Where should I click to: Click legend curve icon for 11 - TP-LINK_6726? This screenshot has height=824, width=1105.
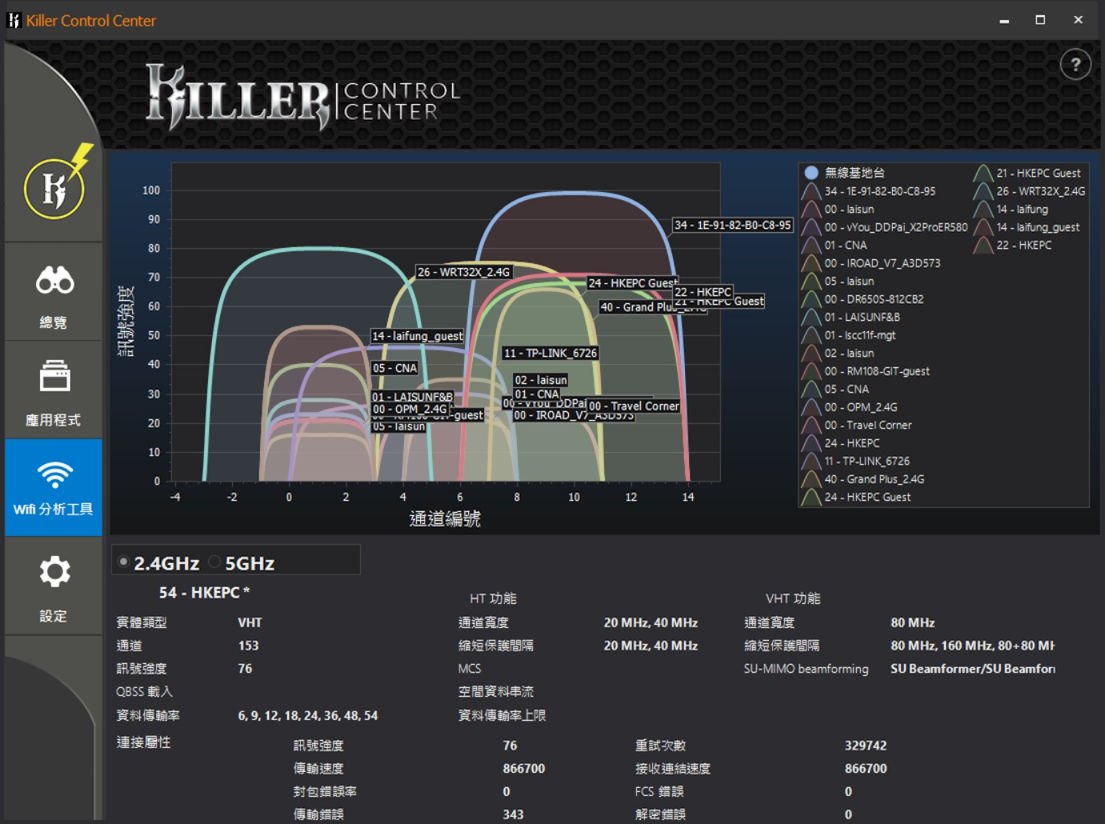click(812, 461)
